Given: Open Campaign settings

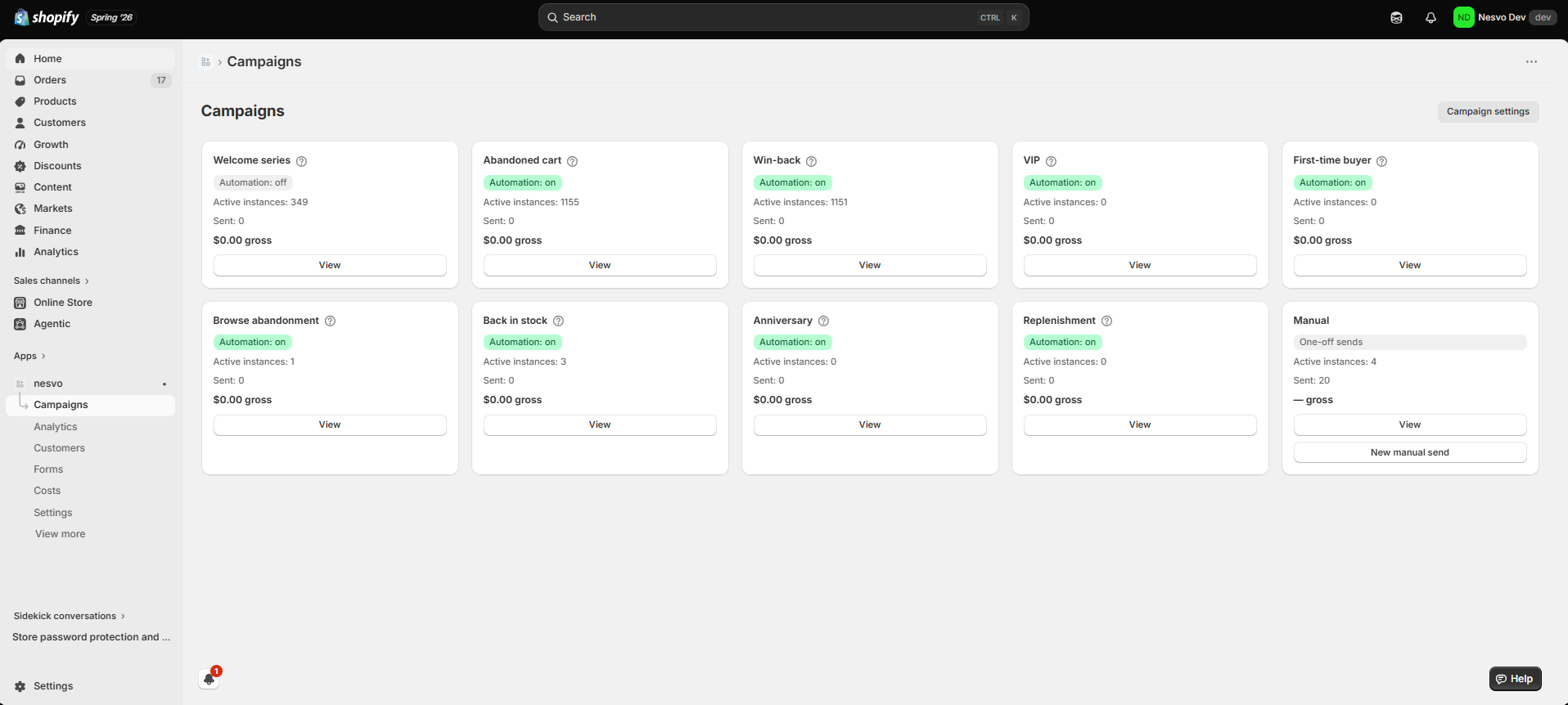Looking at the screenshot, I should 1488,111.
